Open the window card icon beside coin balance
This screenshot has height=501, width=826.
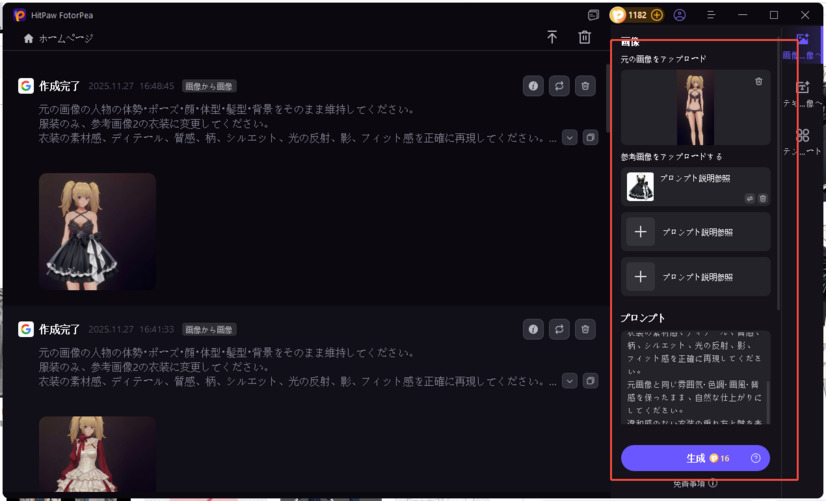click(x=593, y=15)
